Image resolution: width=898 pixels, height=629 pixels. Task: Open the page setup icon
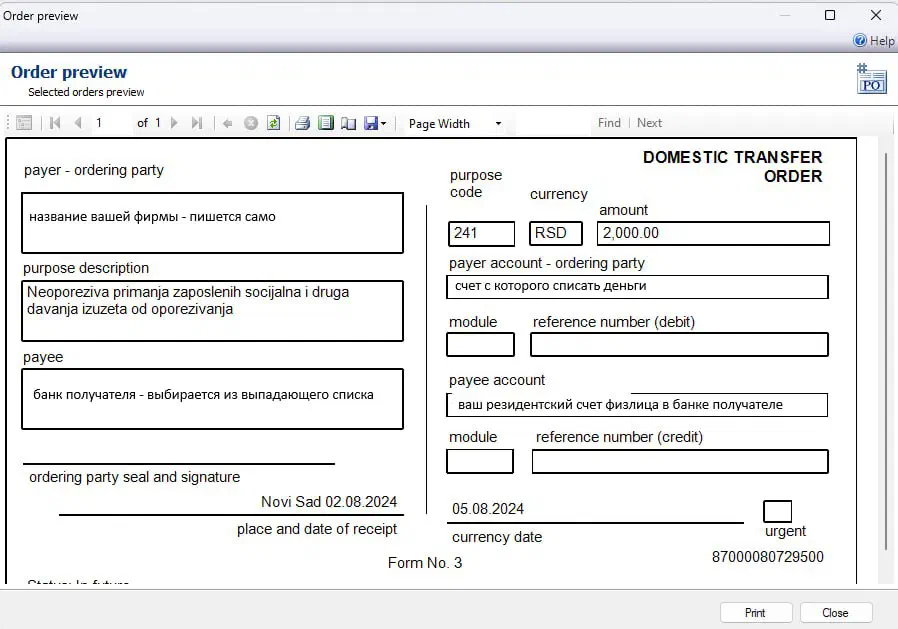[x=348, y=123]
